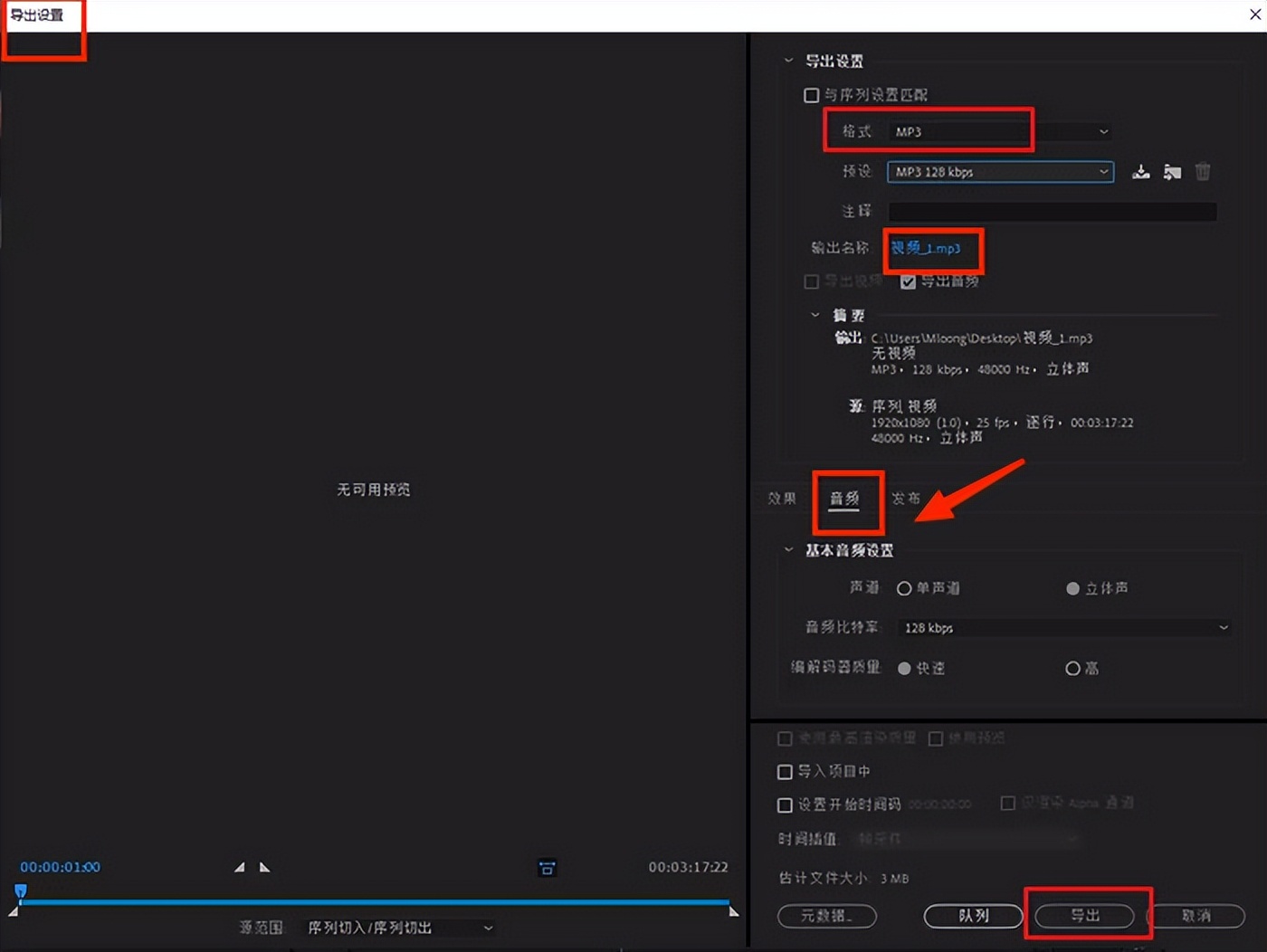Open the 音频比特率 128 kbps dropdown

(1064, 628)
